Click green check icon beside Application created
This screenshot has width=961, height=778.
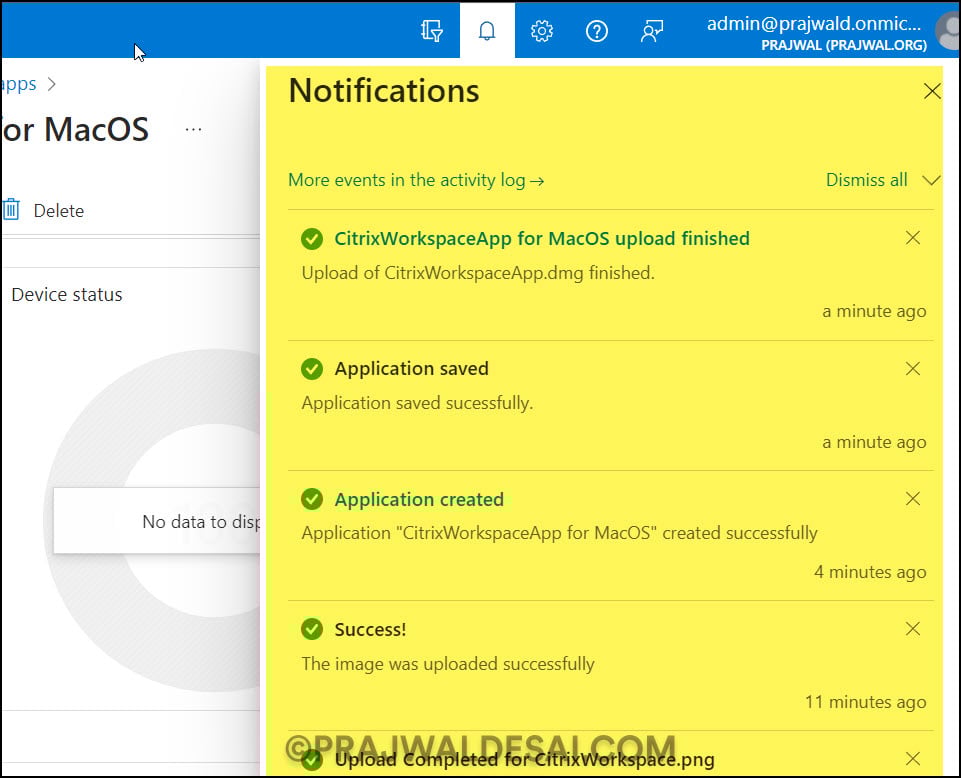[312, 500]
